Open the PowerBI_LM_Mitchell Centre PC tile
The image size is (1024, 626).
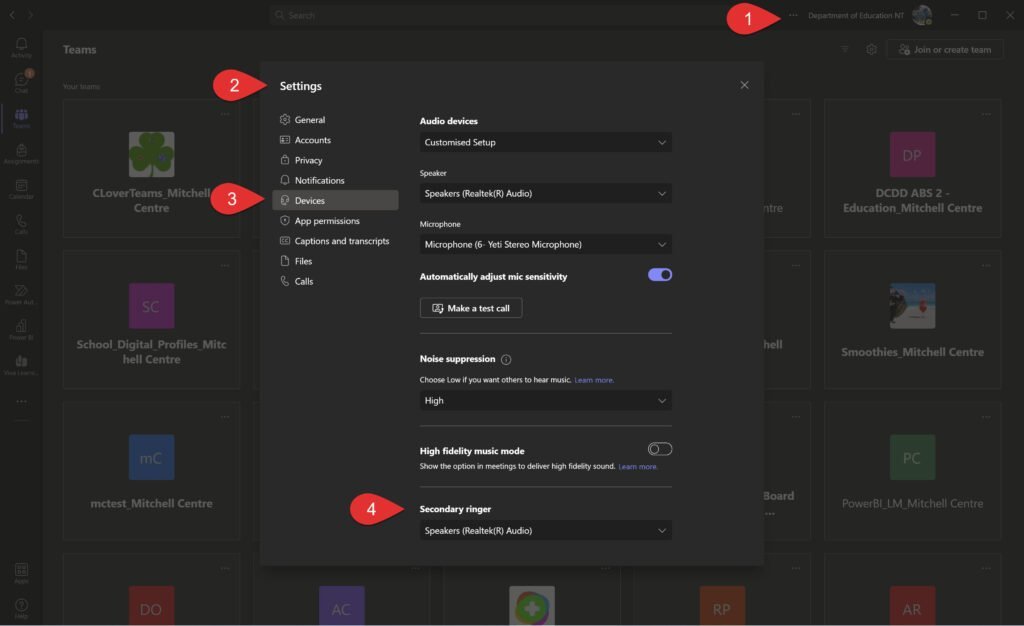(x=912, y=457)
